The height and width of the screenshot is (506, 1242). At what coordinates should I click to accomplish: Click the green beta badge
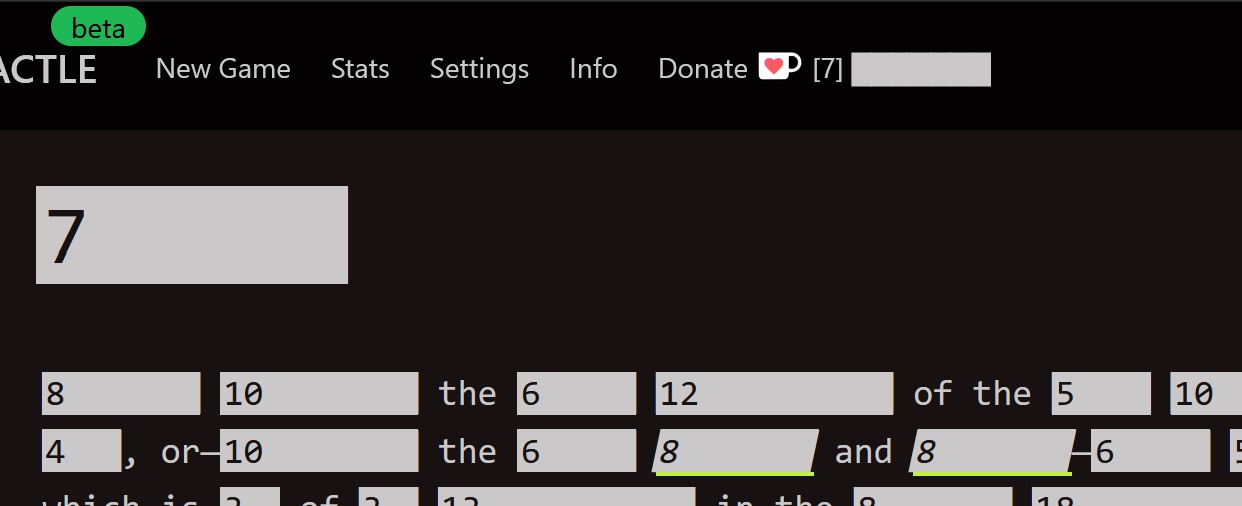tap(98, 28)
